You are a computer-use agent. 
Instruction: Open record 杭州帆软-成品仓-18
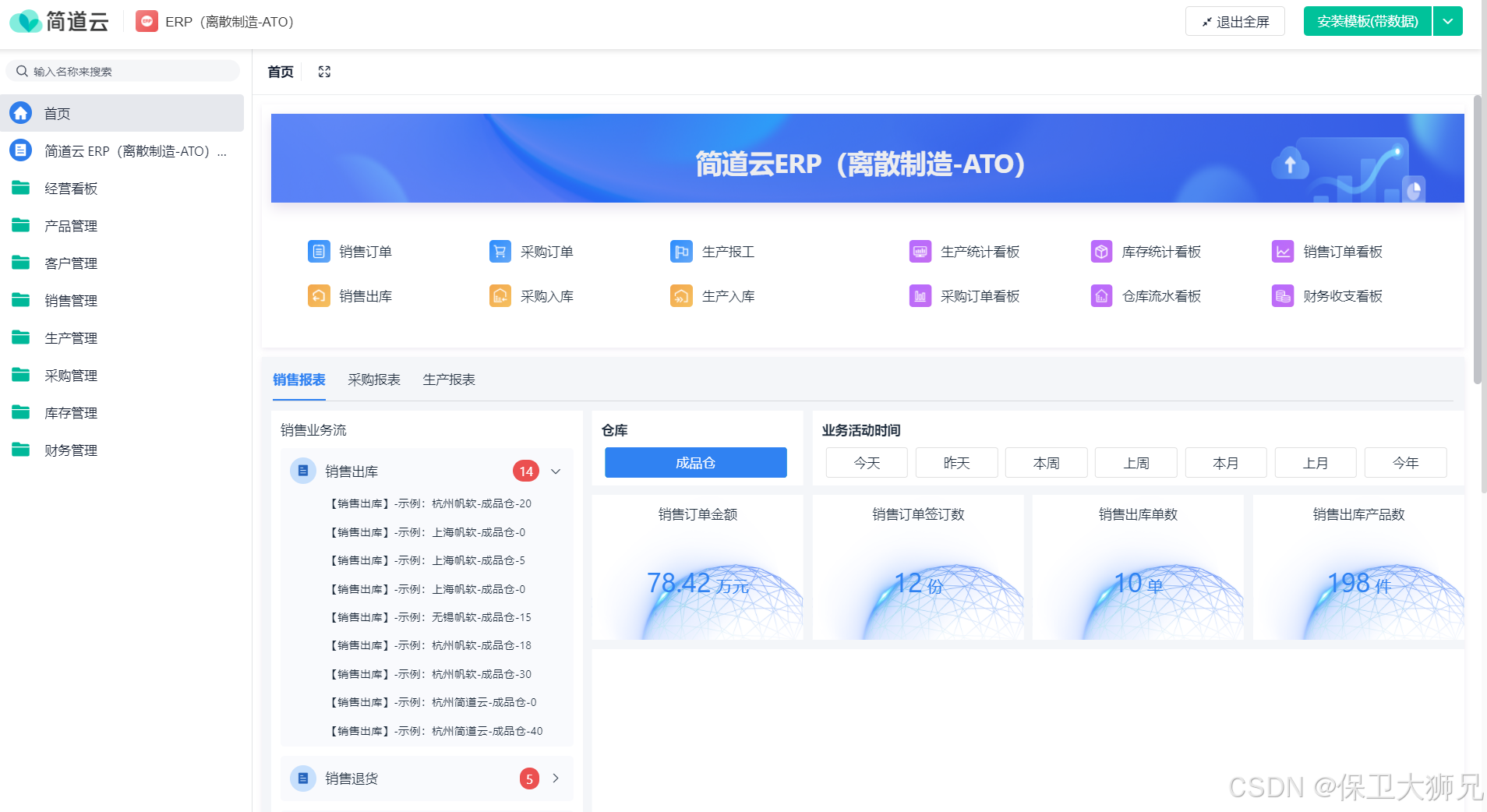pyautogui.click(x=431, y=645)
